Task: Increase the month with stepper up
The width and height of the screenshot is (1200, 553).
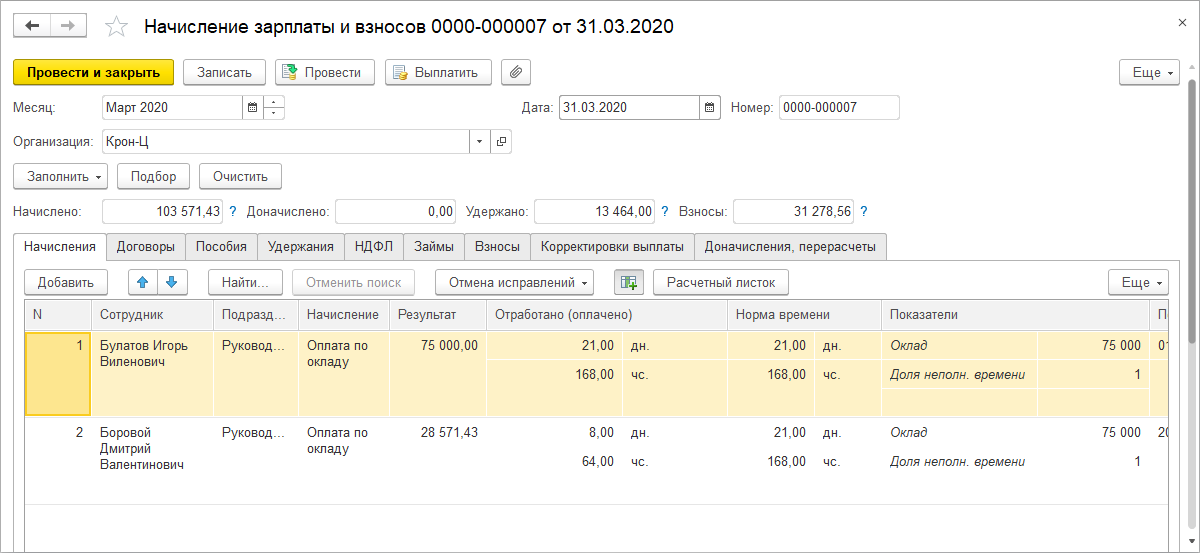Action: 274,101
